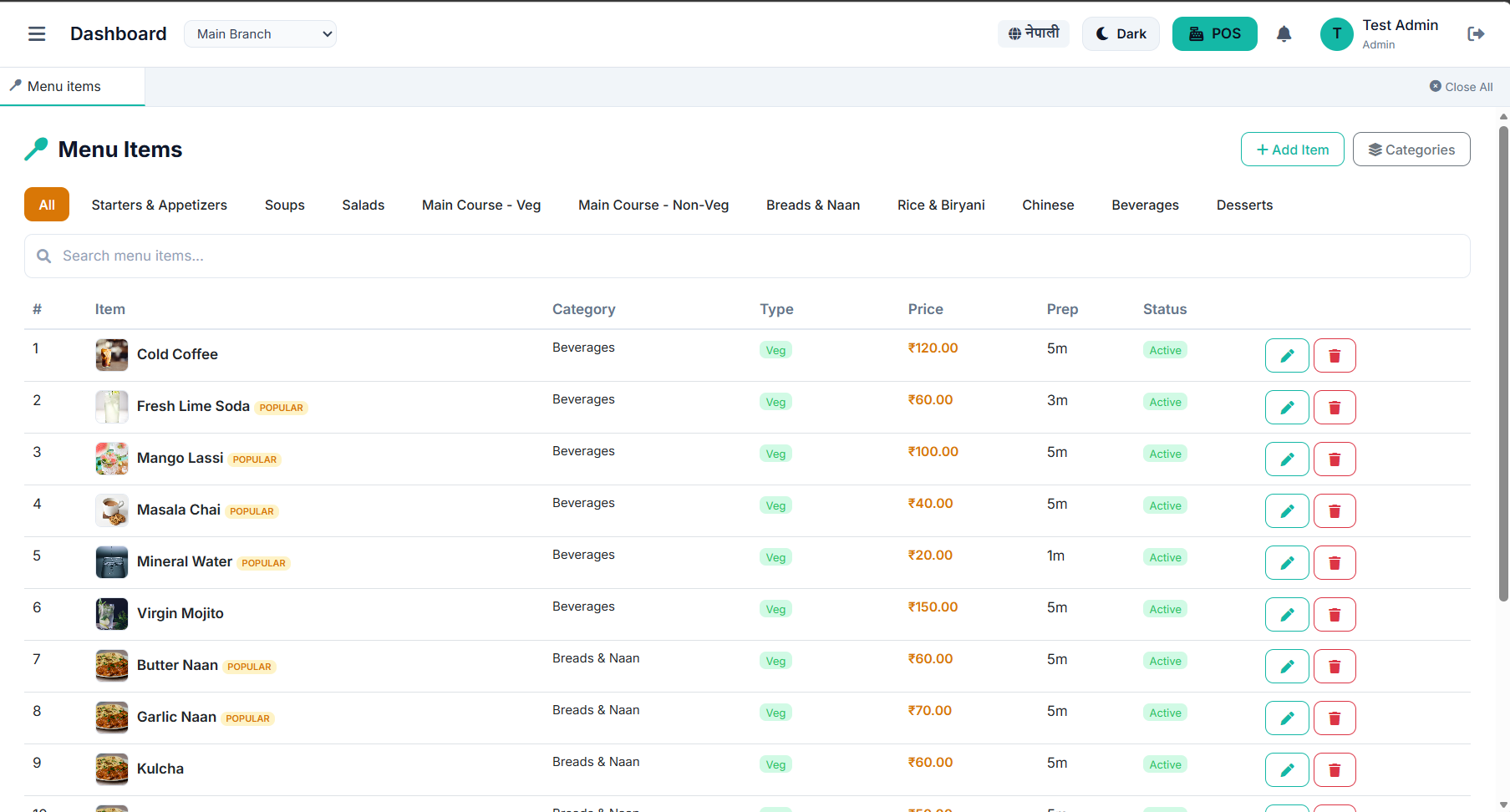Image resolution: width=1510 pixels, height=812 pixels.
Task: Click the Add Item button
Action: pyautogui.click(x=1292, y=149)
